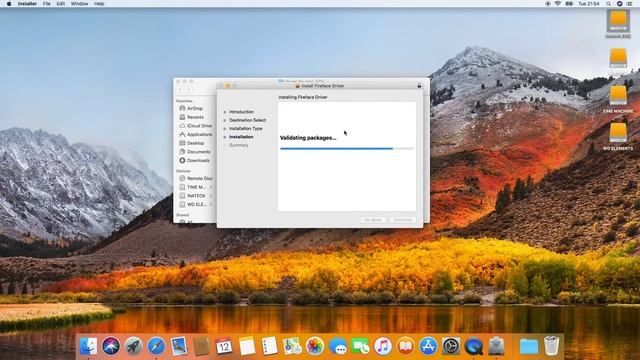Image resolution: width=640 pixels, height=360 pixels.
Task: Open Downloads in Finder sidebar
Action: 198,160
